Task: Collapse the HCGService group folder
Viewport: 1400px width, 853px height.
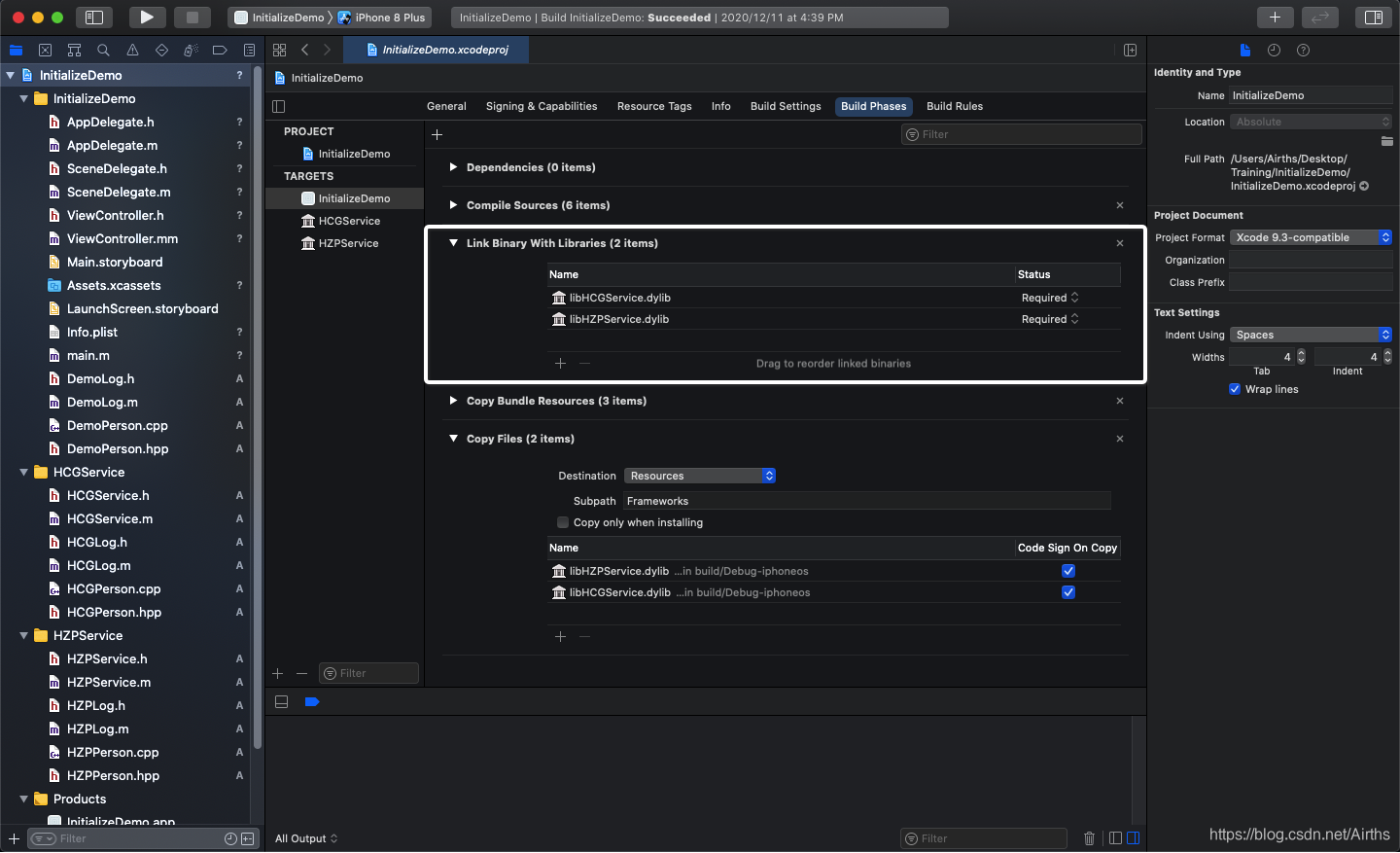Action: (x=23, y=472)
